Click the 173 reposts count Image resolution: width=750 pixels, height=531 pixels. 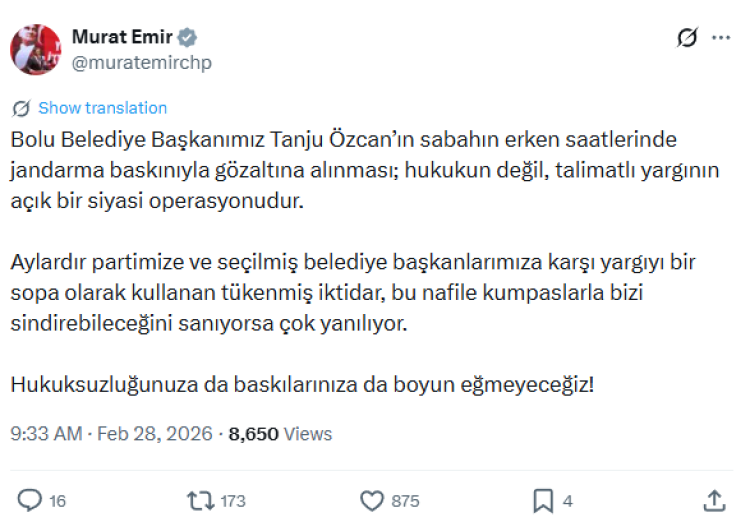231,501
